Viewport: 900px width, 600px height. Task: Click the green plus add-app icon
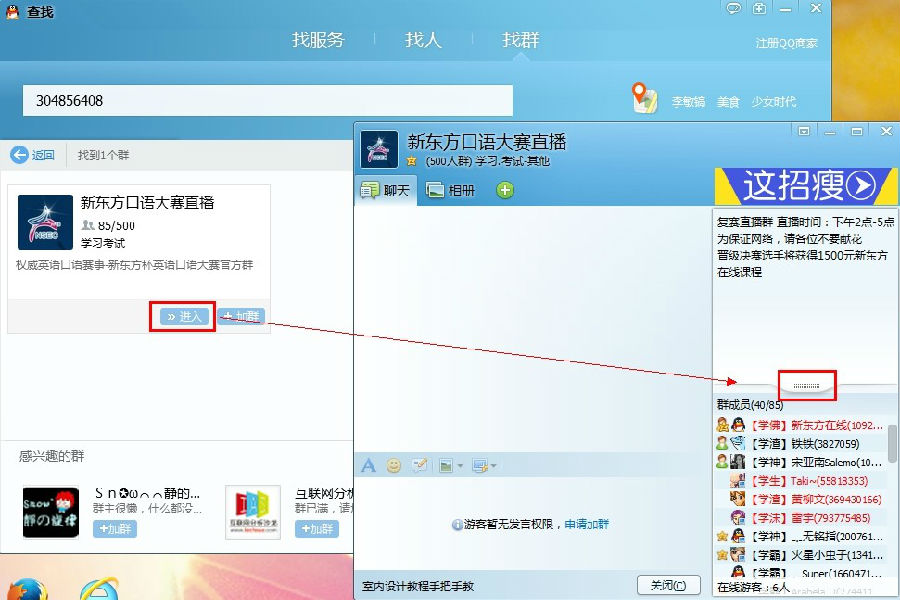pos(505,190)
